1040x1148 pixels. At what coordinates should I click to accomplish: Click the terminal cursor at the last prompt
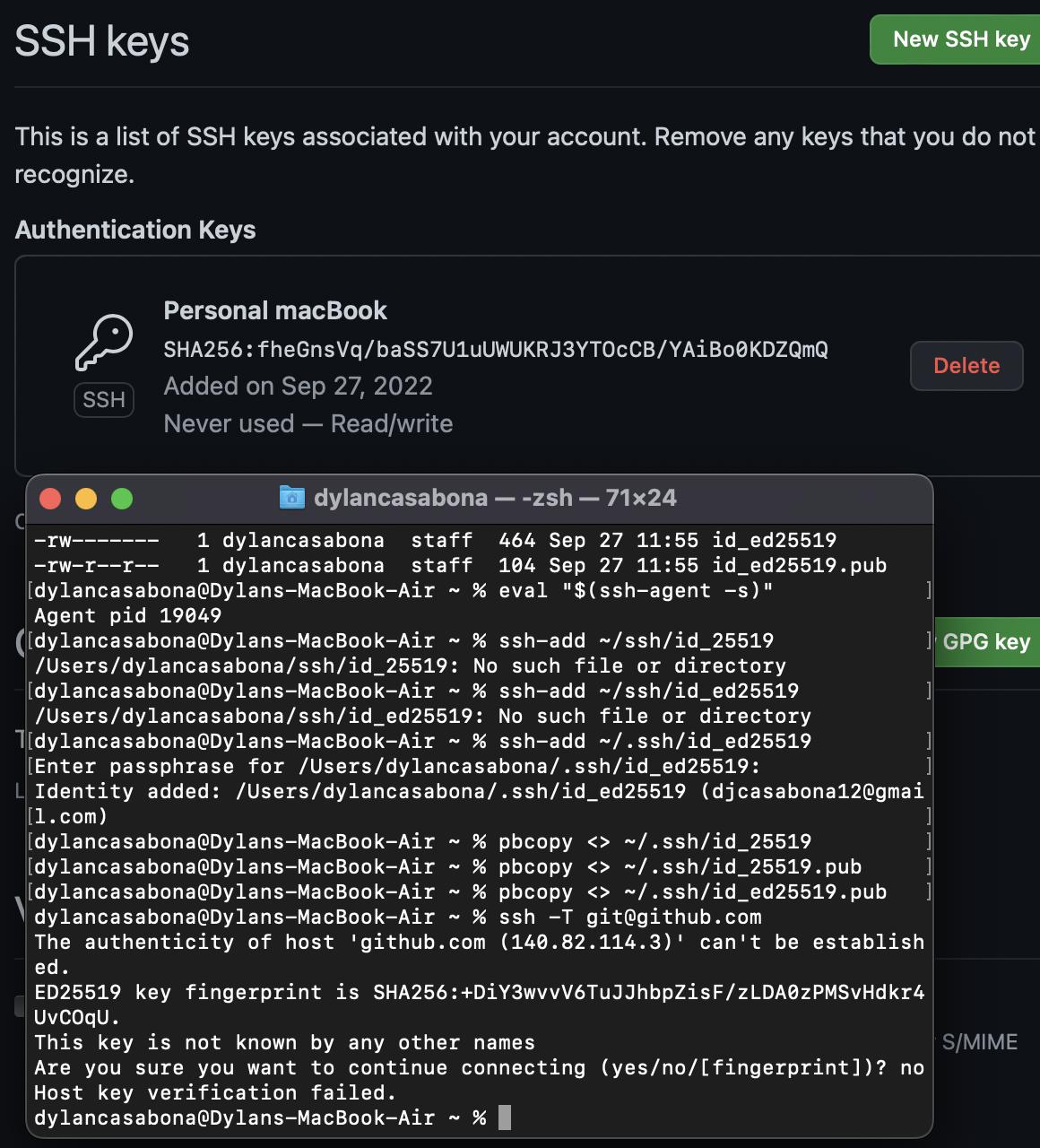505,1118
